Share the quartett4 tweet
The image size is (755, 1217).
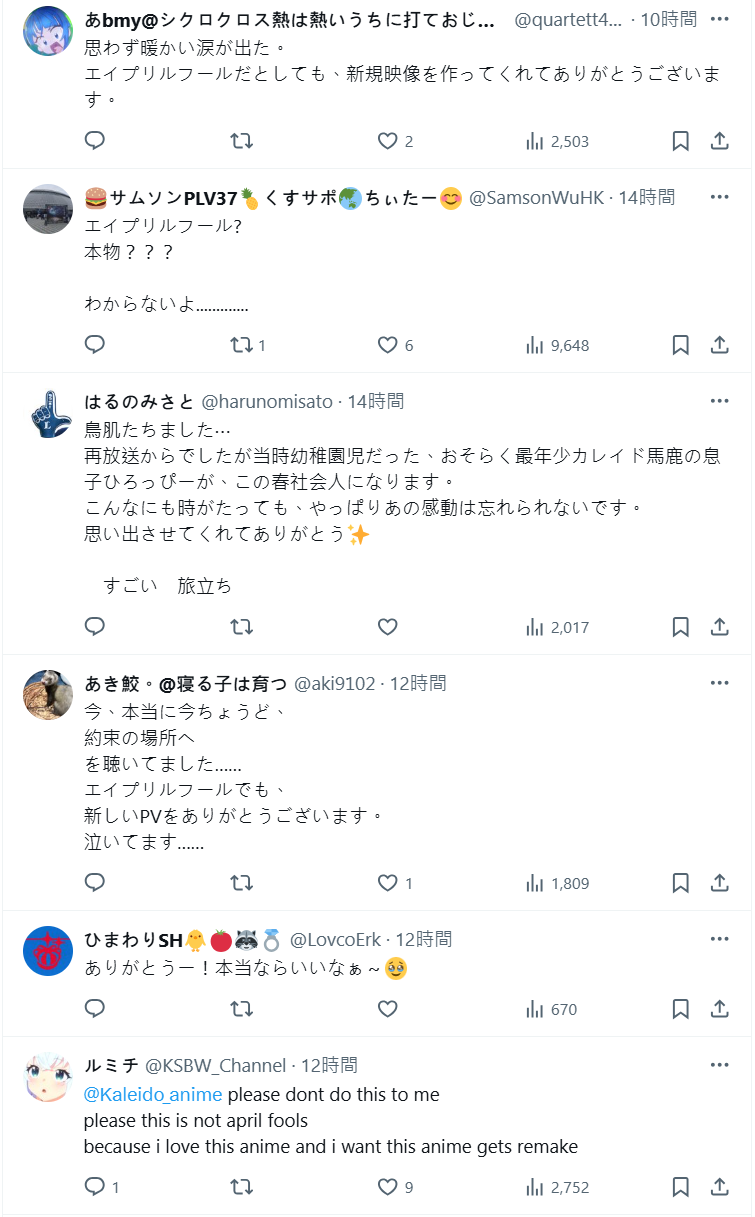[719, 141]
